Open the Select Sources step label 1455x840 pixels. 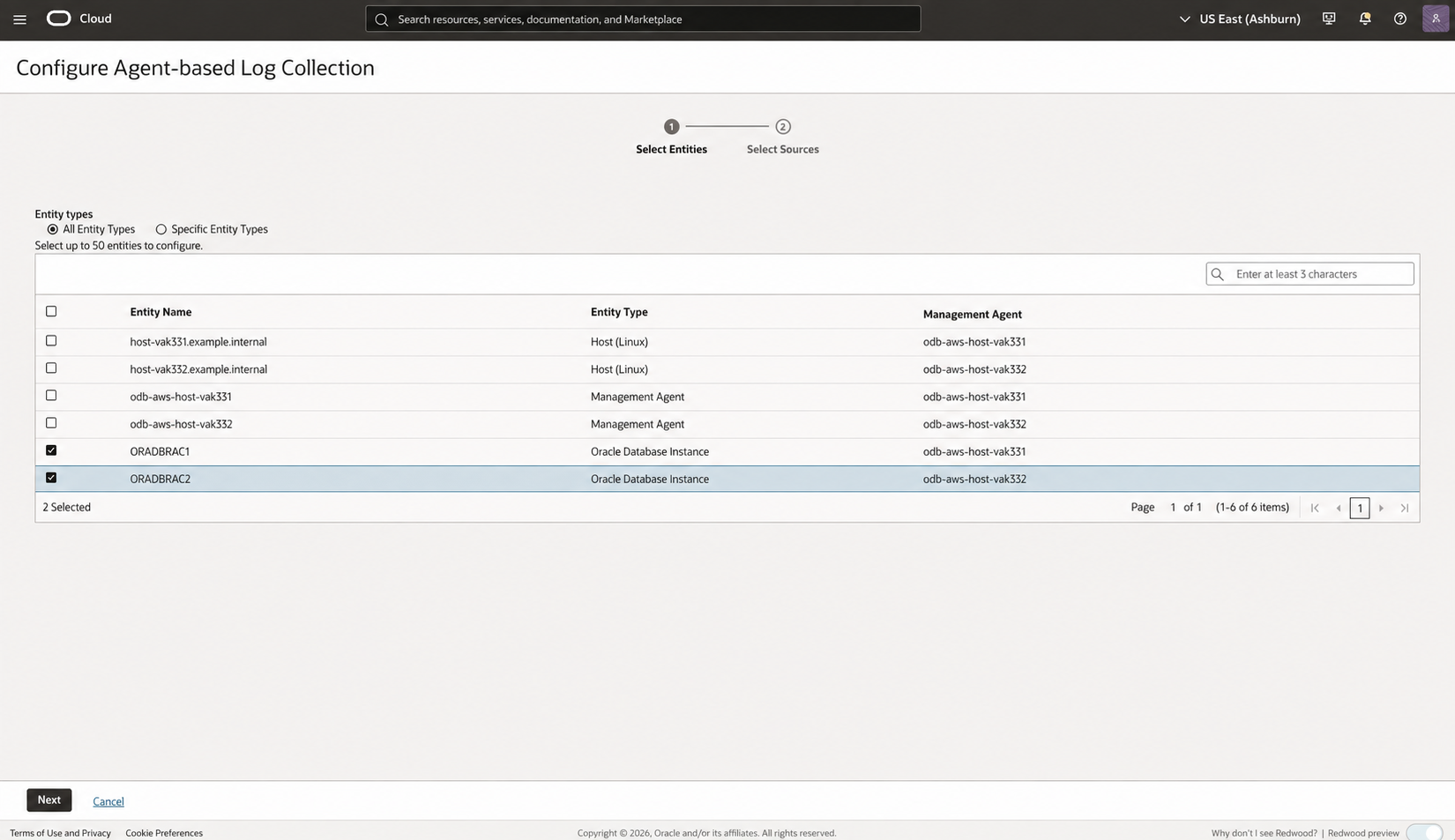pyautogui.click(x=782, y=149)
